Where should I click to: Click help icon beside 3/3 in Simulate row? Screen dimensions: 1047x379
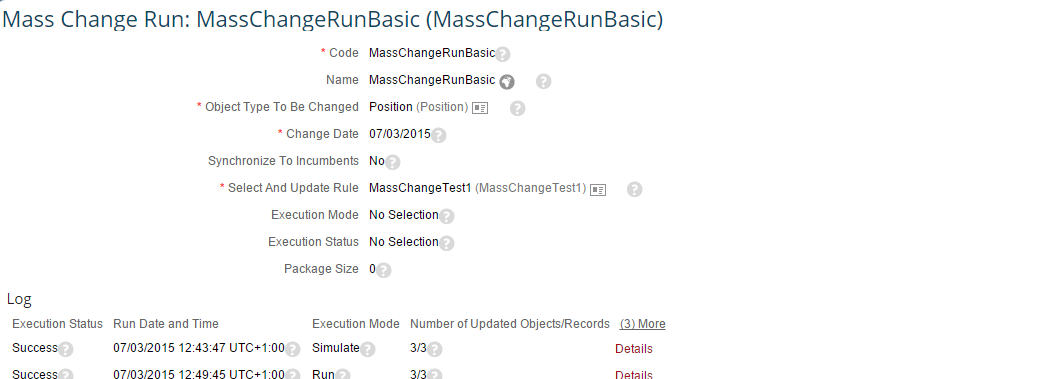click(435, 349)
